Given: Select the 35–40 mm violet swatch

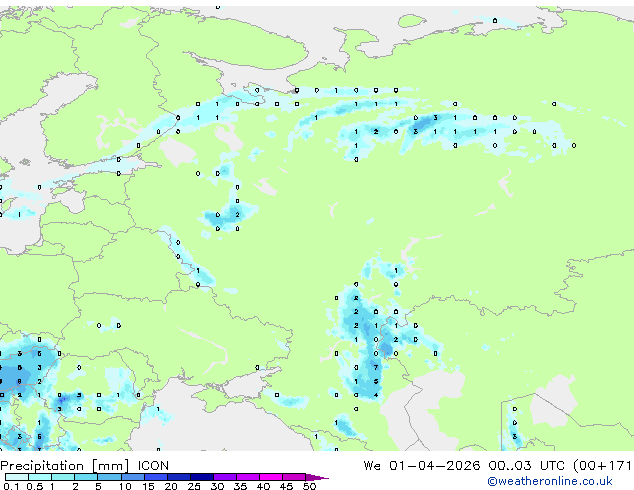Looking at the screenshot, I should pos(248,477).
